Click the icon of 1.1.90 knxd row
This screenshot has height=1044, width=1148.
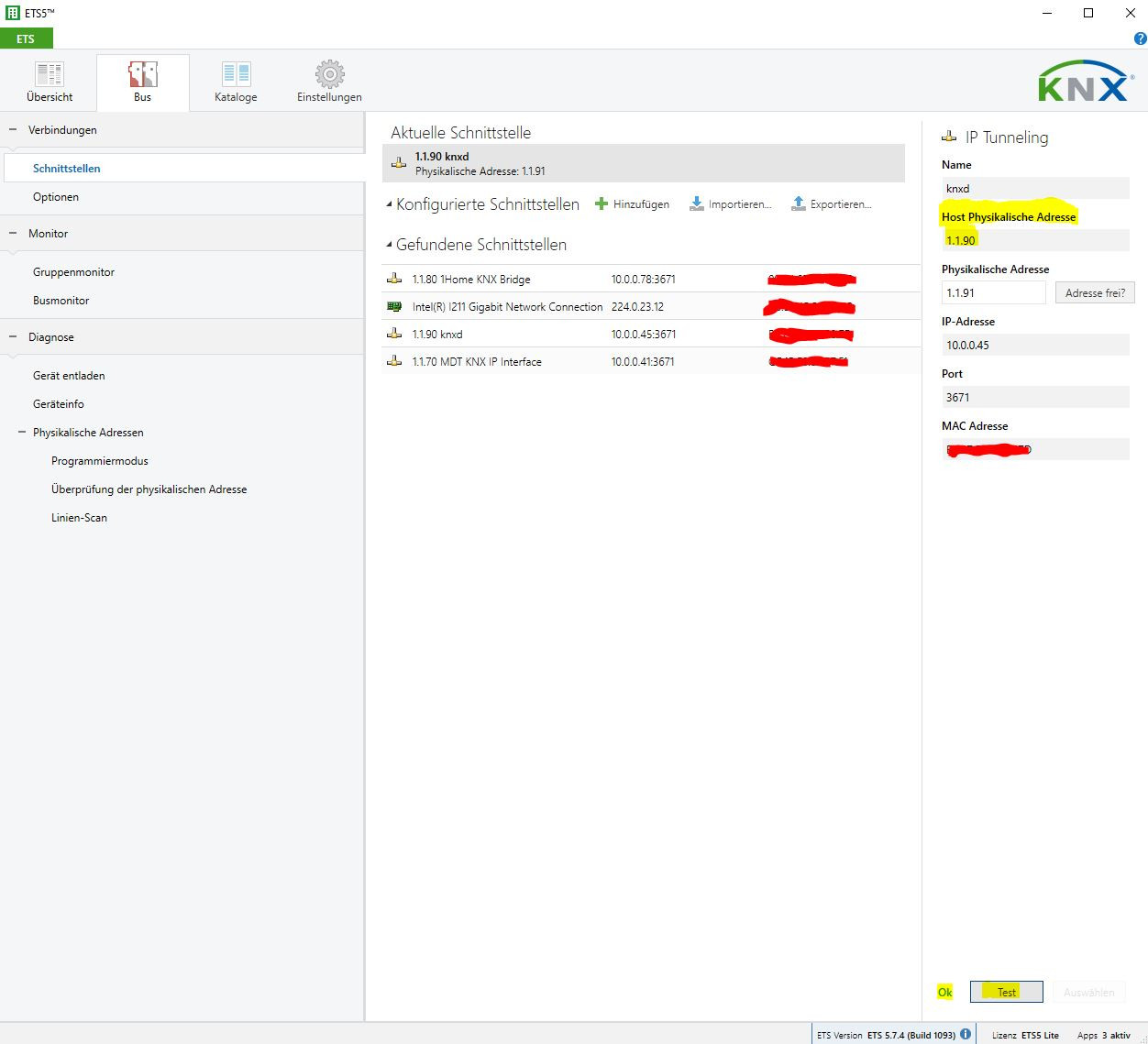[394, 334]
